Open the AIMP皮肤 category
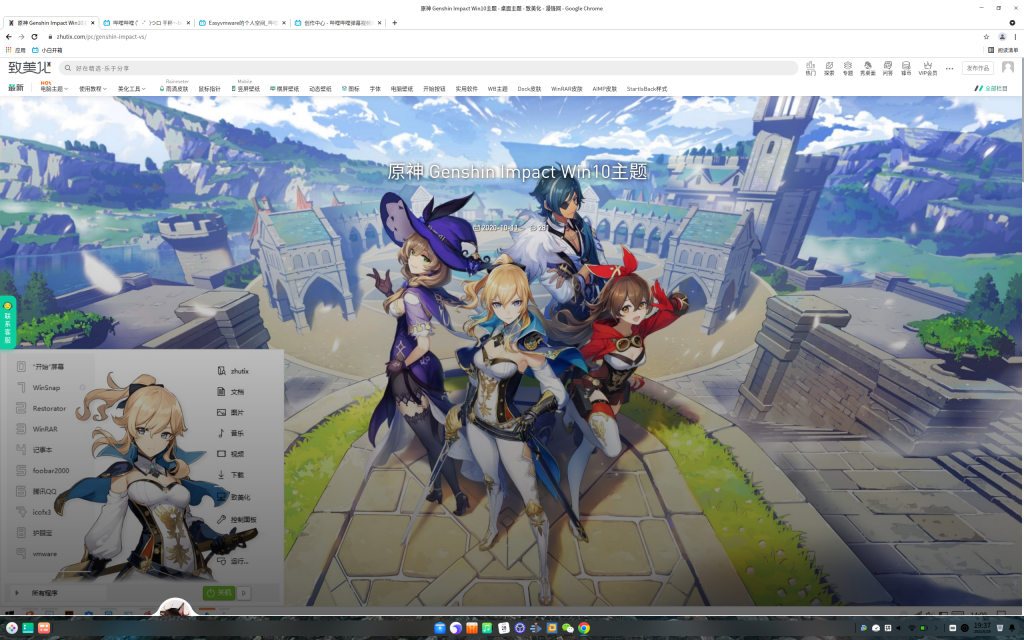The width and height of the screenshot is (1024, 640). click(605, 89)
